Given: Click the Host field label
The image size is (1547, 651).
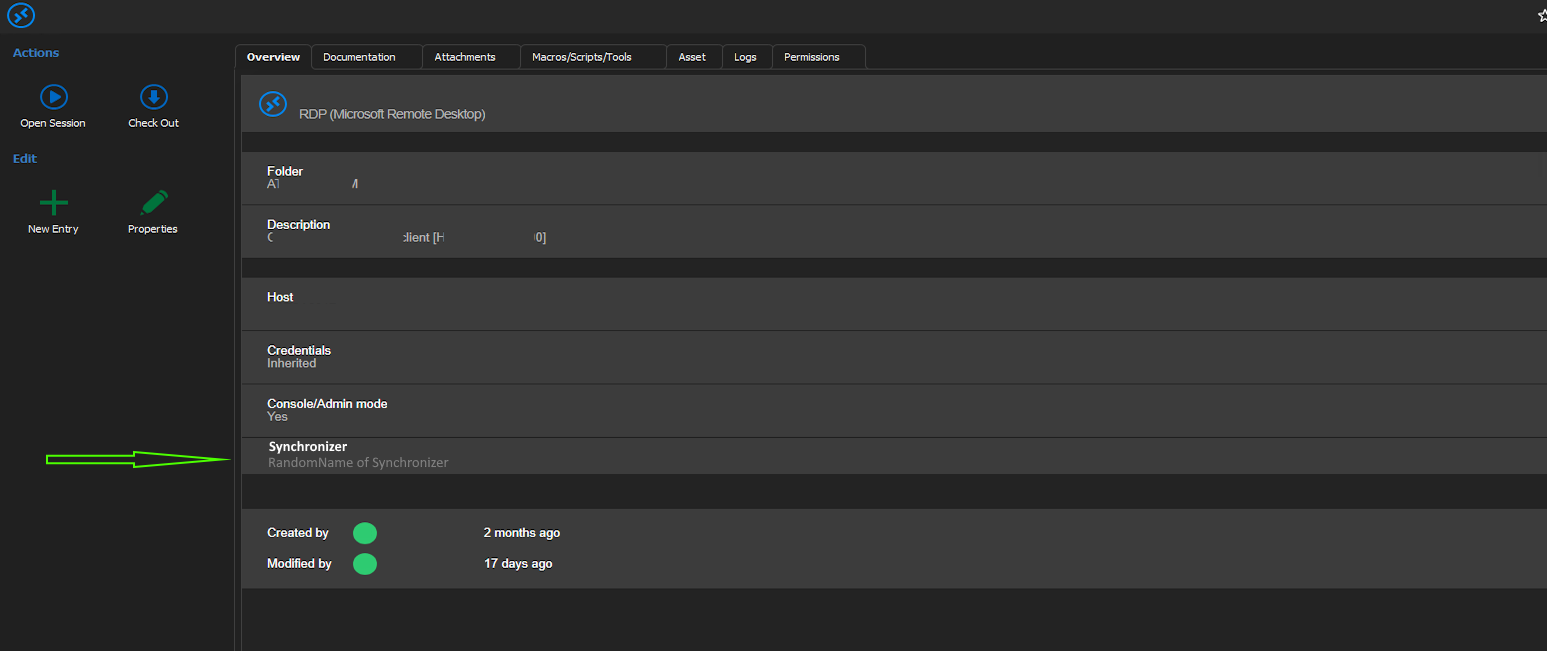Looking at the screenshot, I should click(280, 297).
